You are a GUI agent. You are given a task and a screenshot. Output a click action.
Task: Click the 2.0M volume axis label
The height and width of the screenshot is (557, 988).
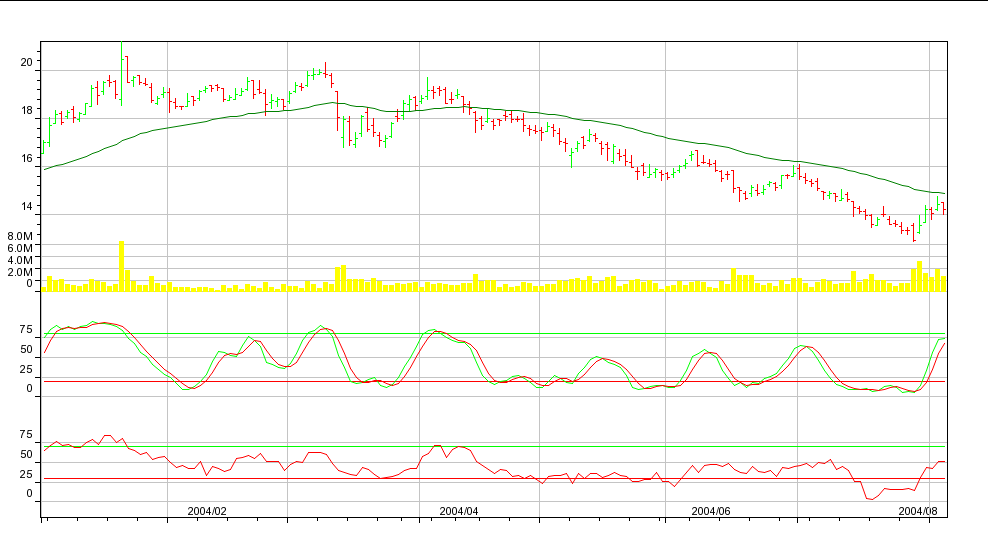point(22,272)
